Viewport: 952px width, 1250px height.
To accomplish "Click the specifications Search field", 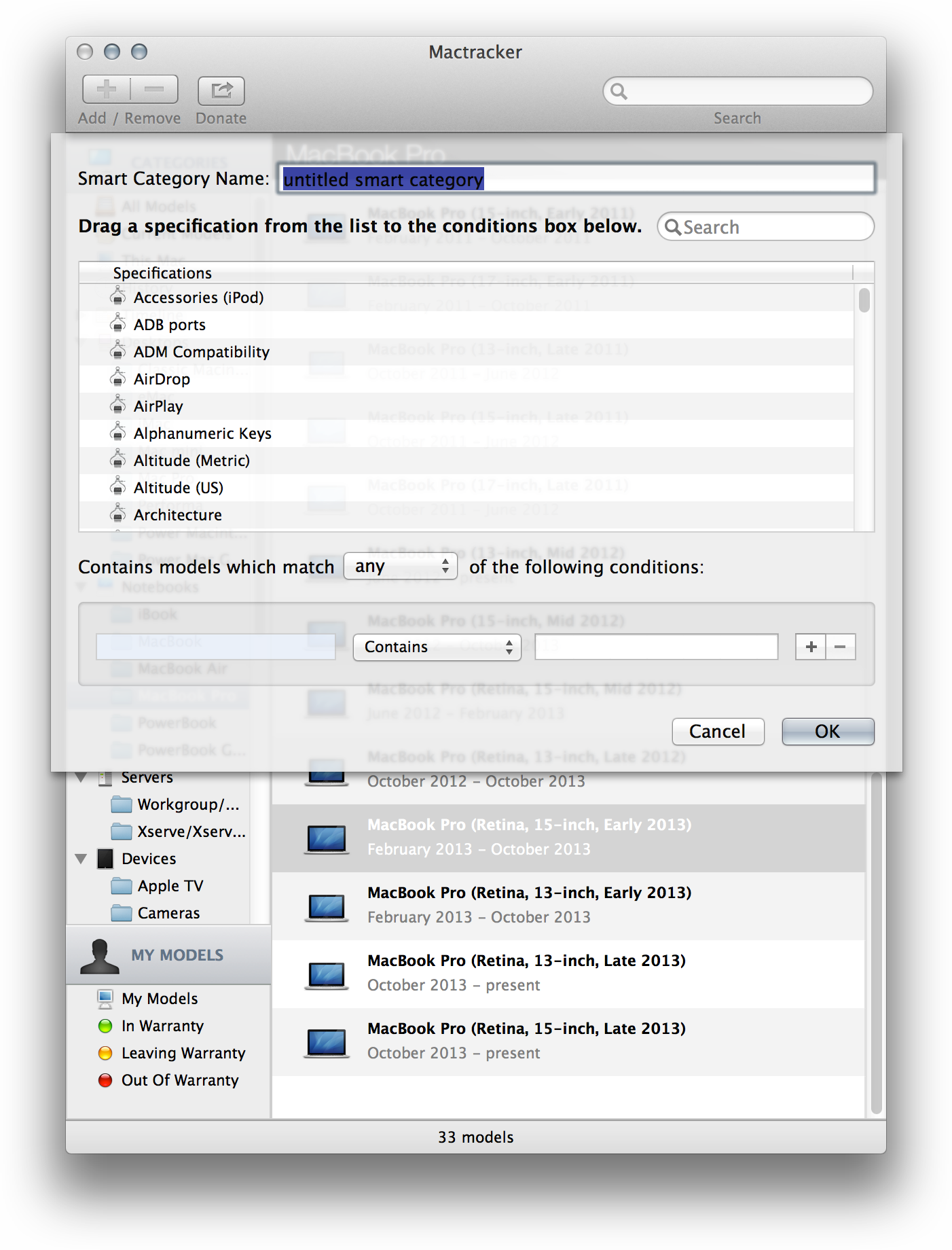I will [765, 227].
